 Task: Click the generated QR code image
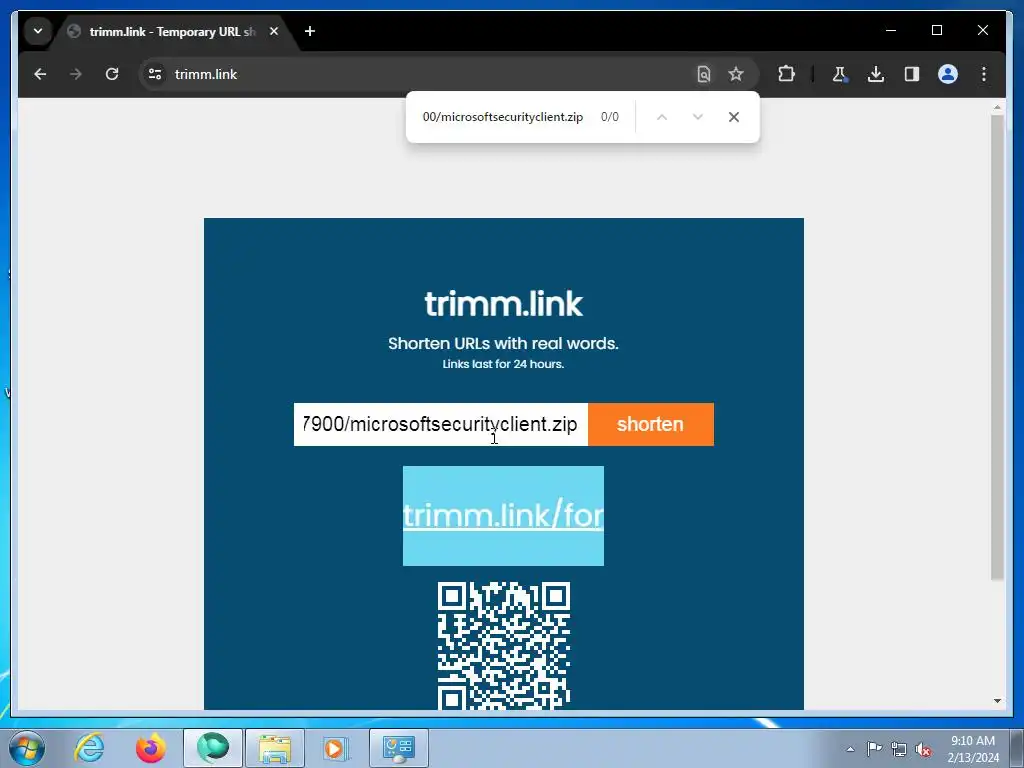pyautogui.click(x=504, y=645)
